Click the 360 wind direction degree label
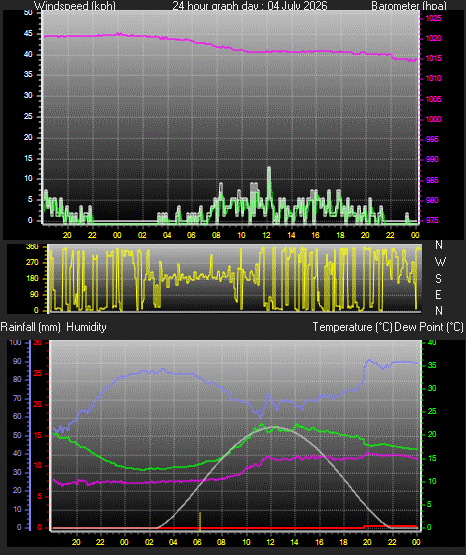The height and width of the screenshot is (555, 466). [32, 247]
